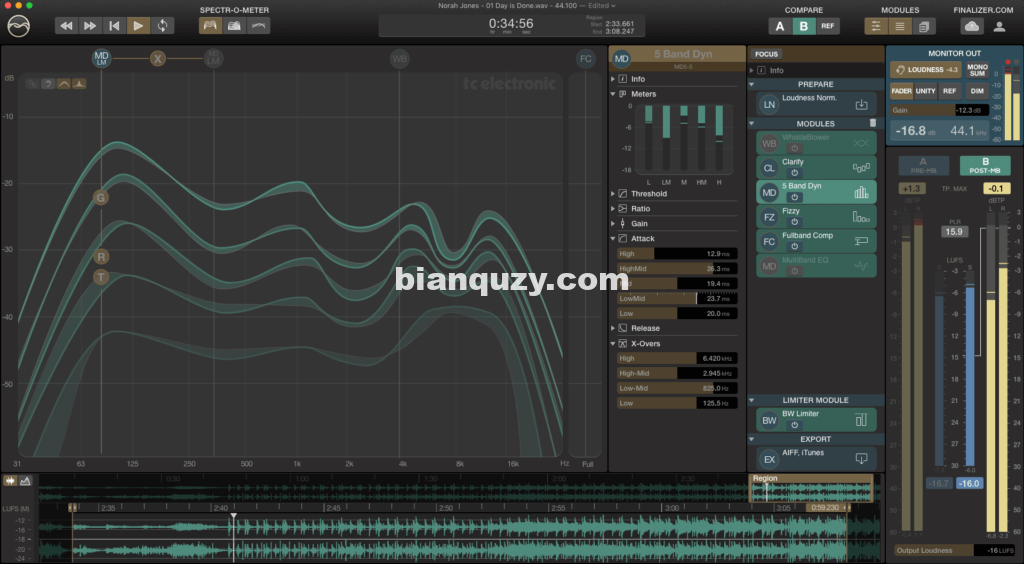
Task: Toggle power for the Clarify module
Action: (795, 173)
